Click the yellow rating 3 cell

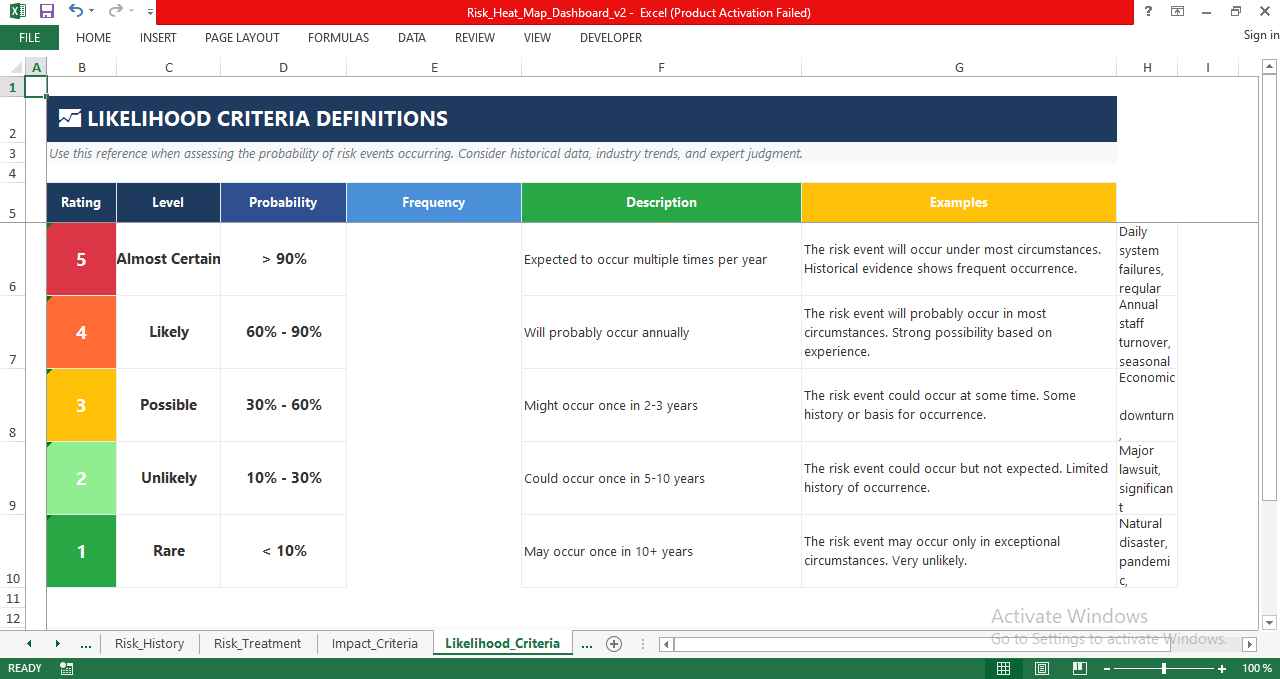coord(81,405)
